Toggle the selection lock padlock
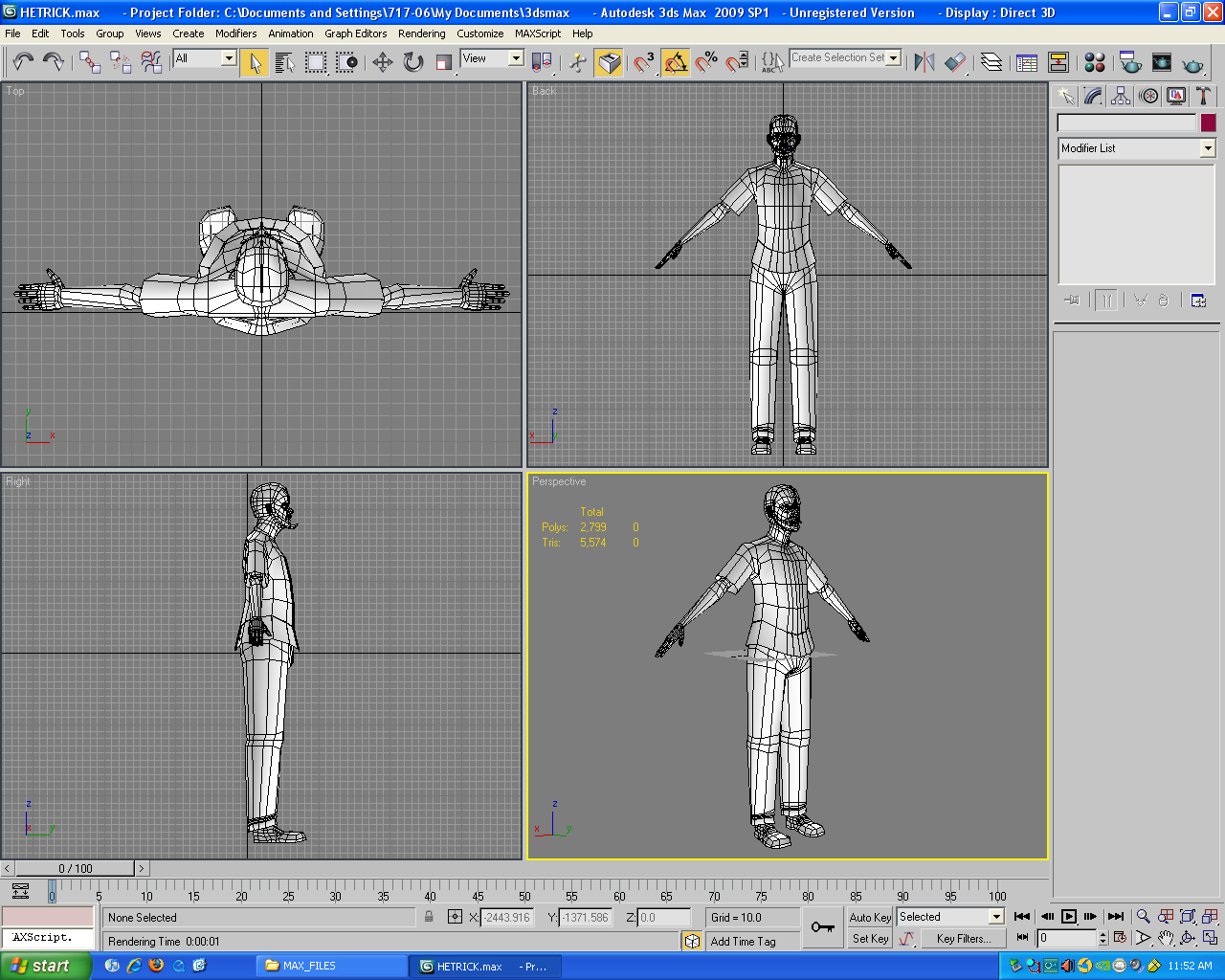The image size is (1225, 980). click(429, 917)
